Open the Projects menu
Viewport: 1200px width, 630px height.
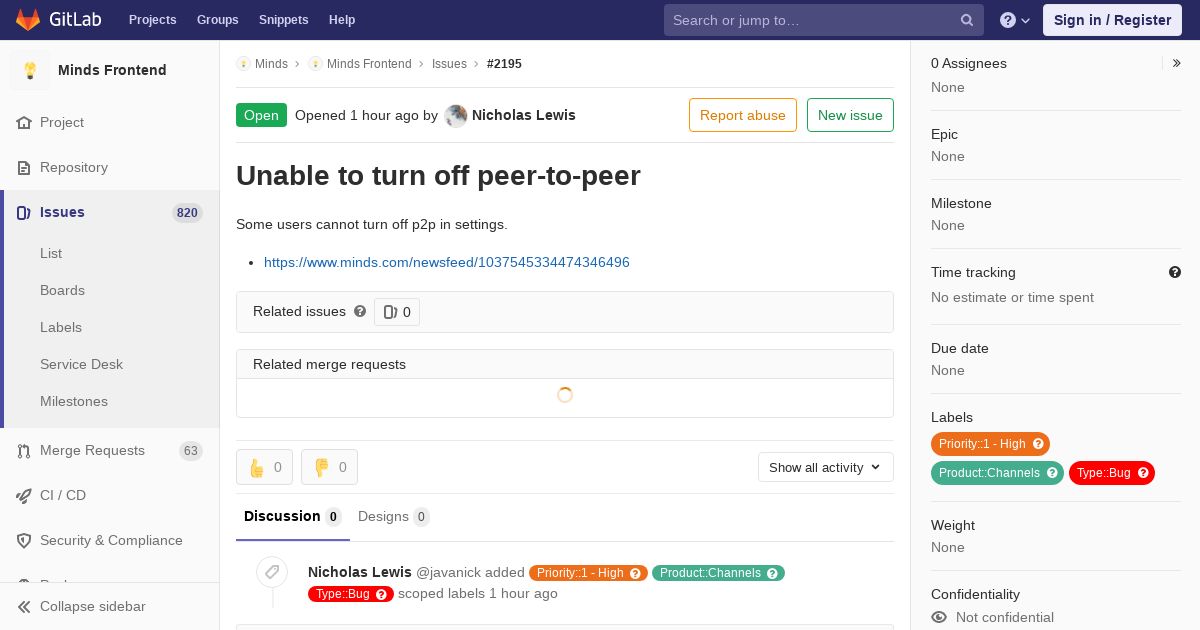pos(153,20)
